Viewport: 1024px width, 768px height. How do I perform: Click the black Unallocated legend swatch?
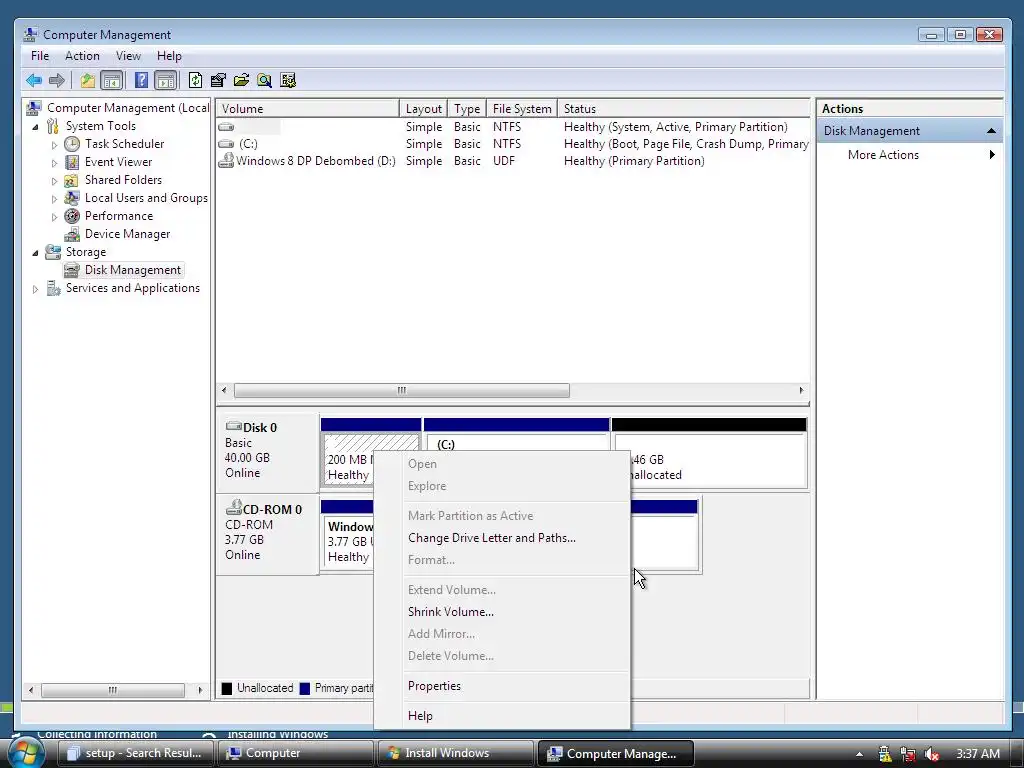[x=227, y=688]
